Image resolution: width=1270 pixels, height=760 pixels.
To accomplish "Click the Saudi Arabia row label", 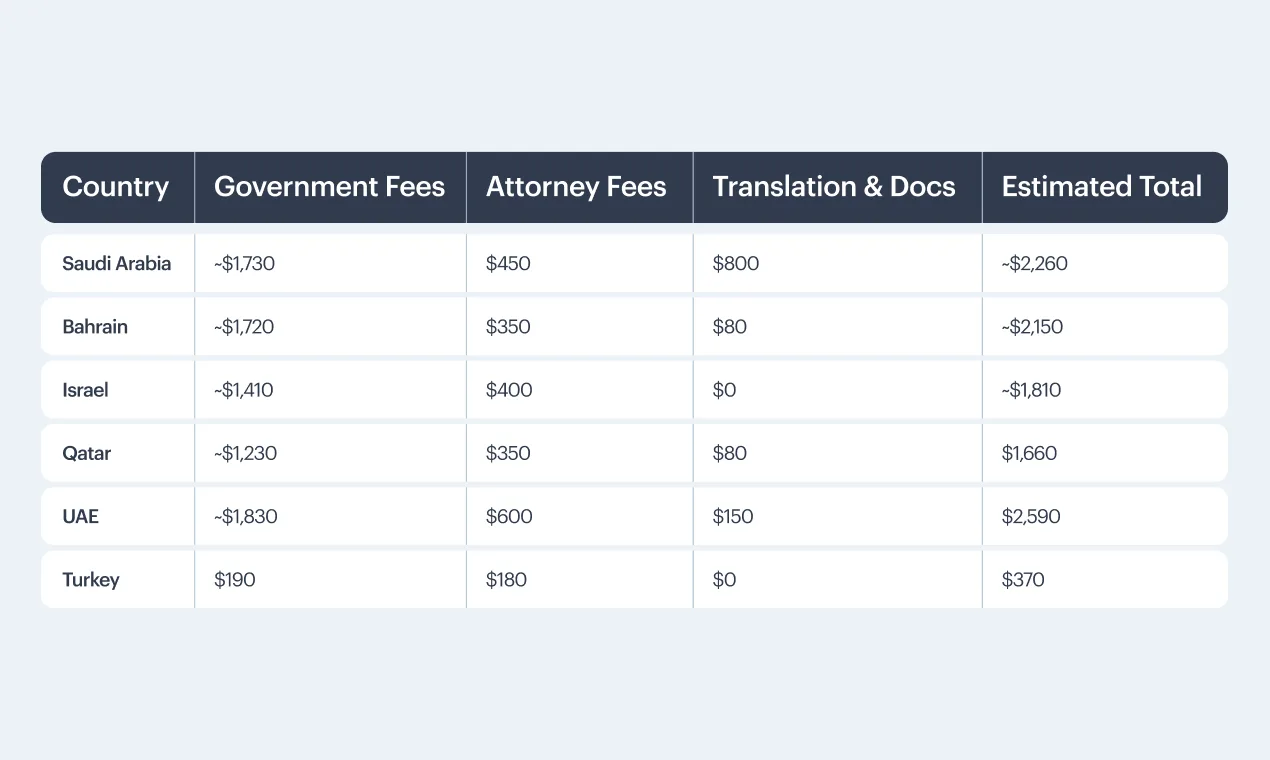I will pyautogui.click(x=116, y=264).
